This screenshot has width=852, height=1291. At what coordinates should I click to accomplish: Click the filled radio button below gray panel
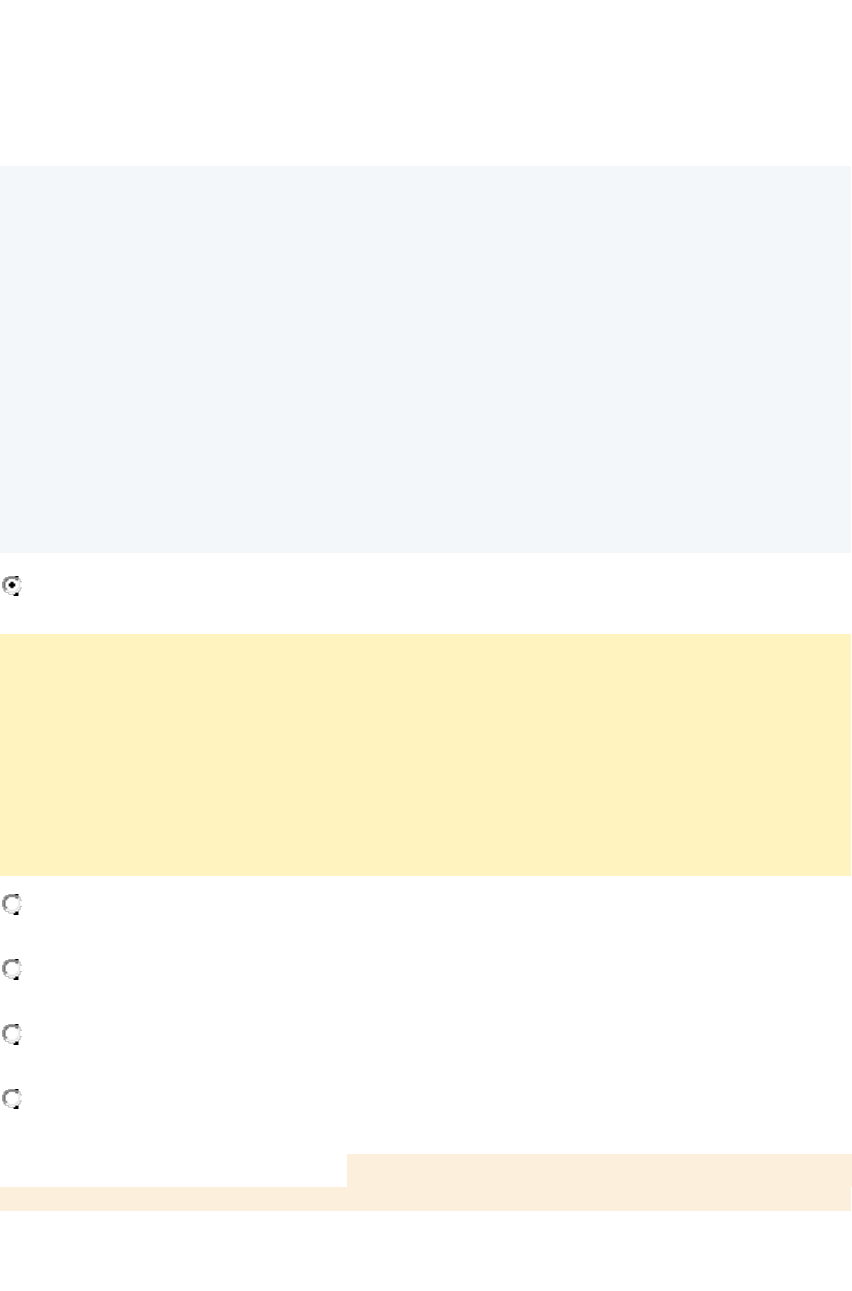click(x=13, y=587)
